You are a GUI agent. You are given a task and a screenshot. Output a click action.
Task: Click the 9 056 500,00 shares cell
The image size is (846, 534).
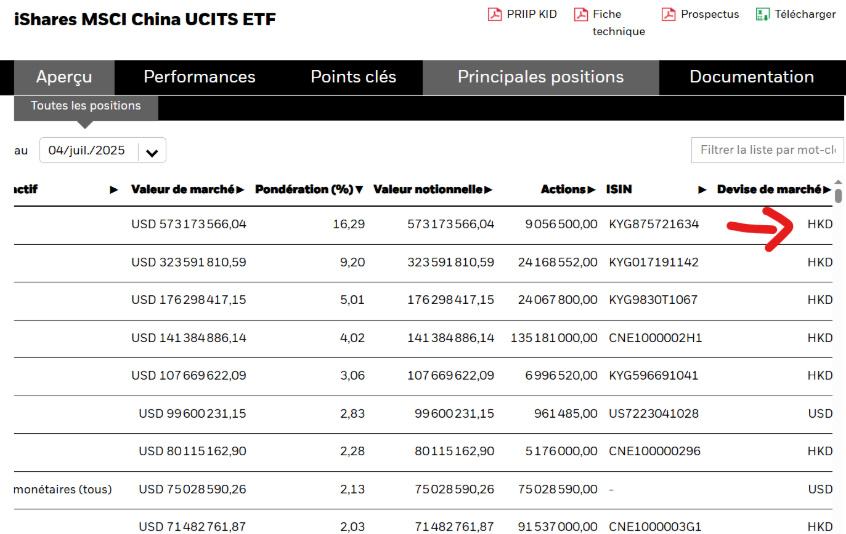click(561, 224)
